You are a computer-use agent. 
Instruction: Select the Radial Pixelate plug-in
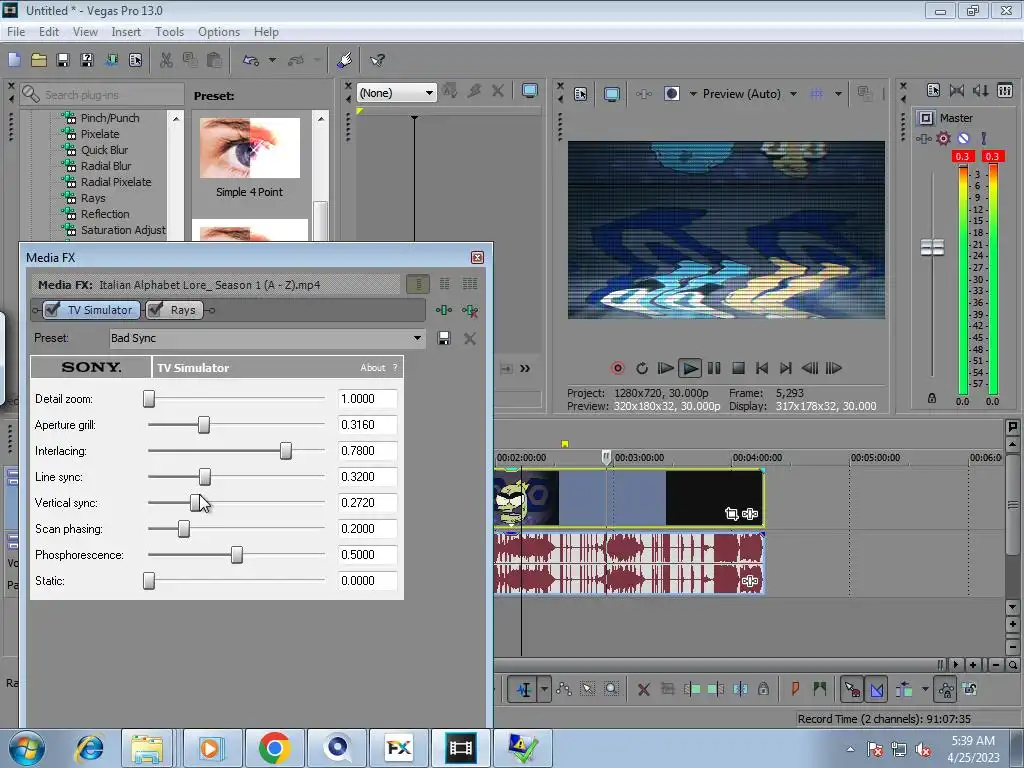pyautogui.click(x=116, y=182)
